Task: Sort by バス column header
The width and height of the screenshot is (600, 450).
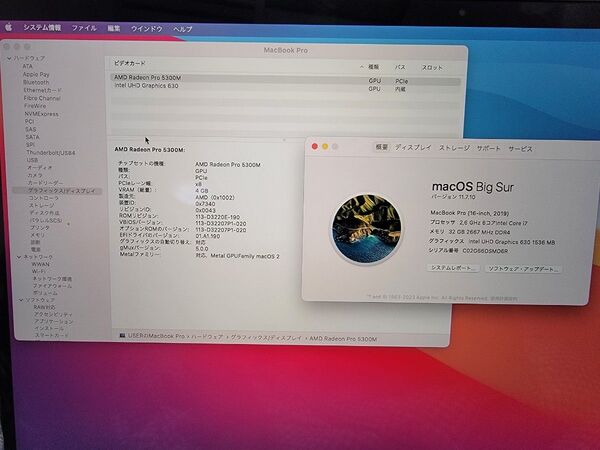Action: click(400, 67)
